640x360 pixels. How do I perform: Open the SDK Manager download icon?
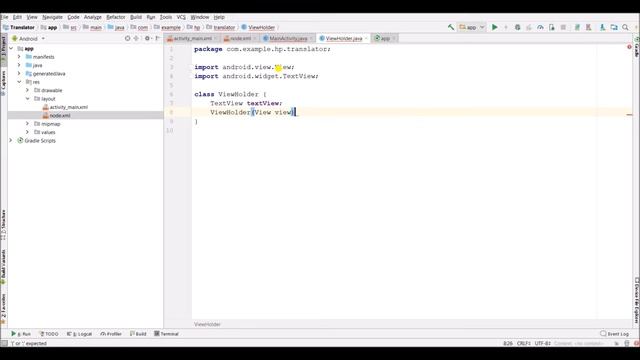point(602,27)
